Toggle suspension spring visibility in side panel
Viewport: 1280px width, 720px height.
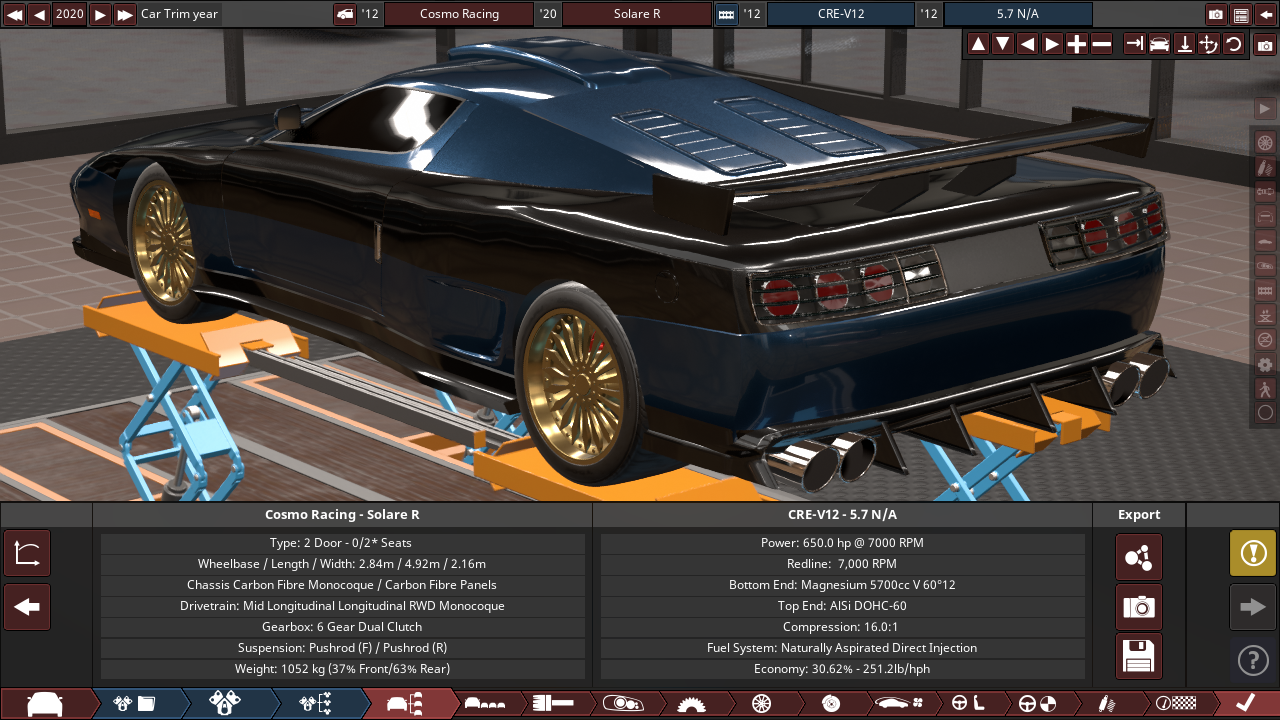1265,166
